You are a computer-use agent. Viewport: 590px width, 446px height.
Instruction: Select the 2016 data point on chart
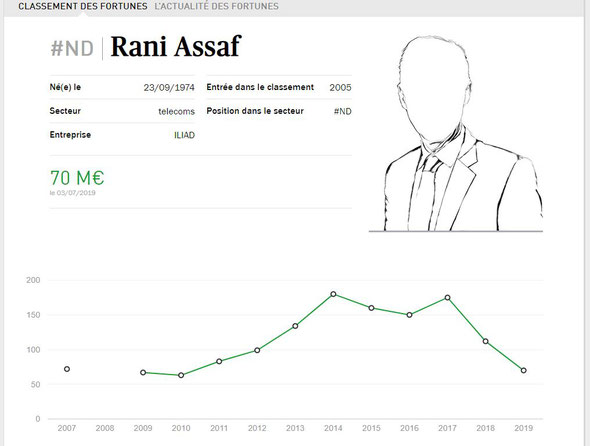pyautogui.click(x=409, y=315)
